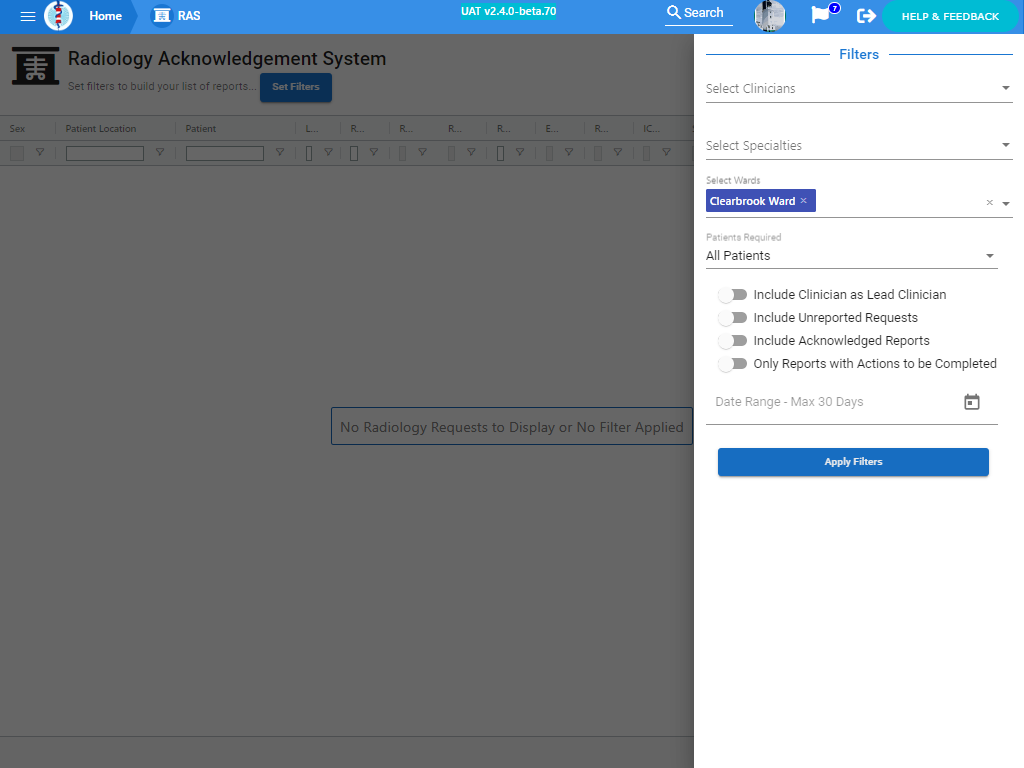1024x768 pixels.
Task: Open the Select Wards dropdown arrow
Action: click(1006, 203)
